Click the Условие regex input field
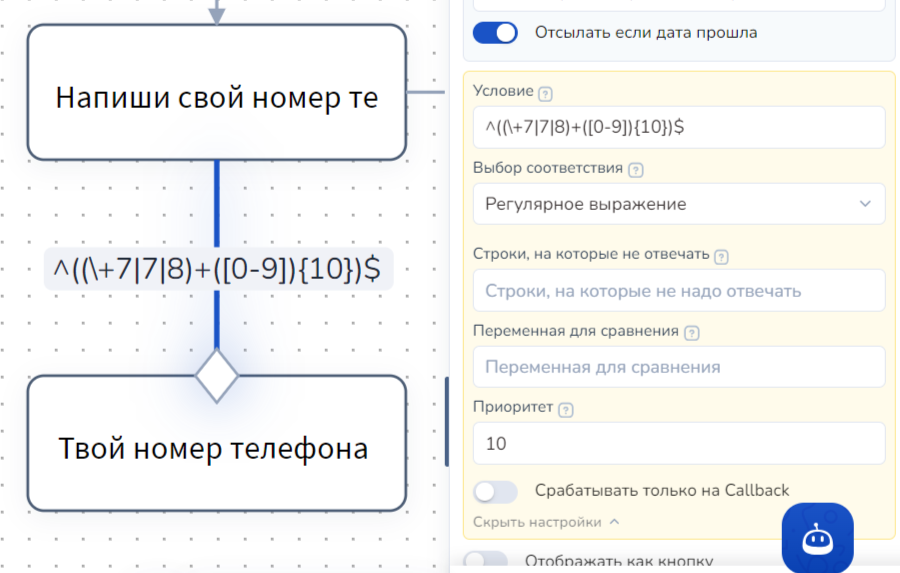 coord(678,128)
